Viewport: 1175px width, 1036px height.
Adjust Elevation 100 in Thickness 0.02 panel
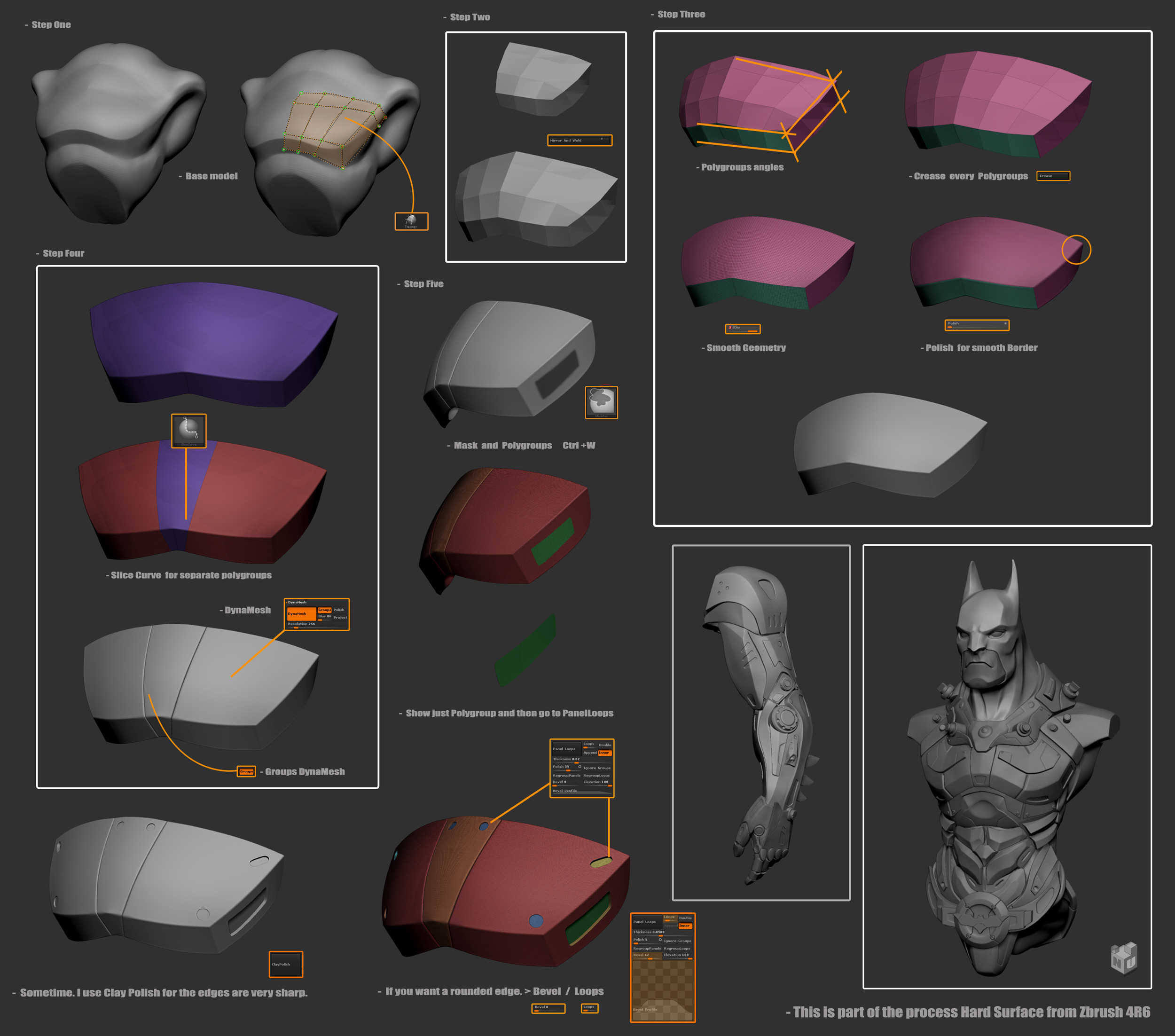(x=598, y=783)
